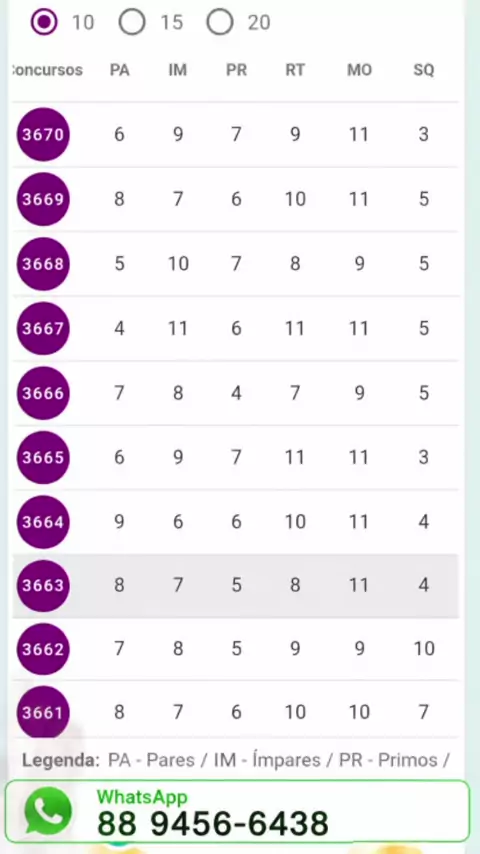Open contest 3666 purple badge
This screenshot has height=854, width=480.
(x=43, y=393)
